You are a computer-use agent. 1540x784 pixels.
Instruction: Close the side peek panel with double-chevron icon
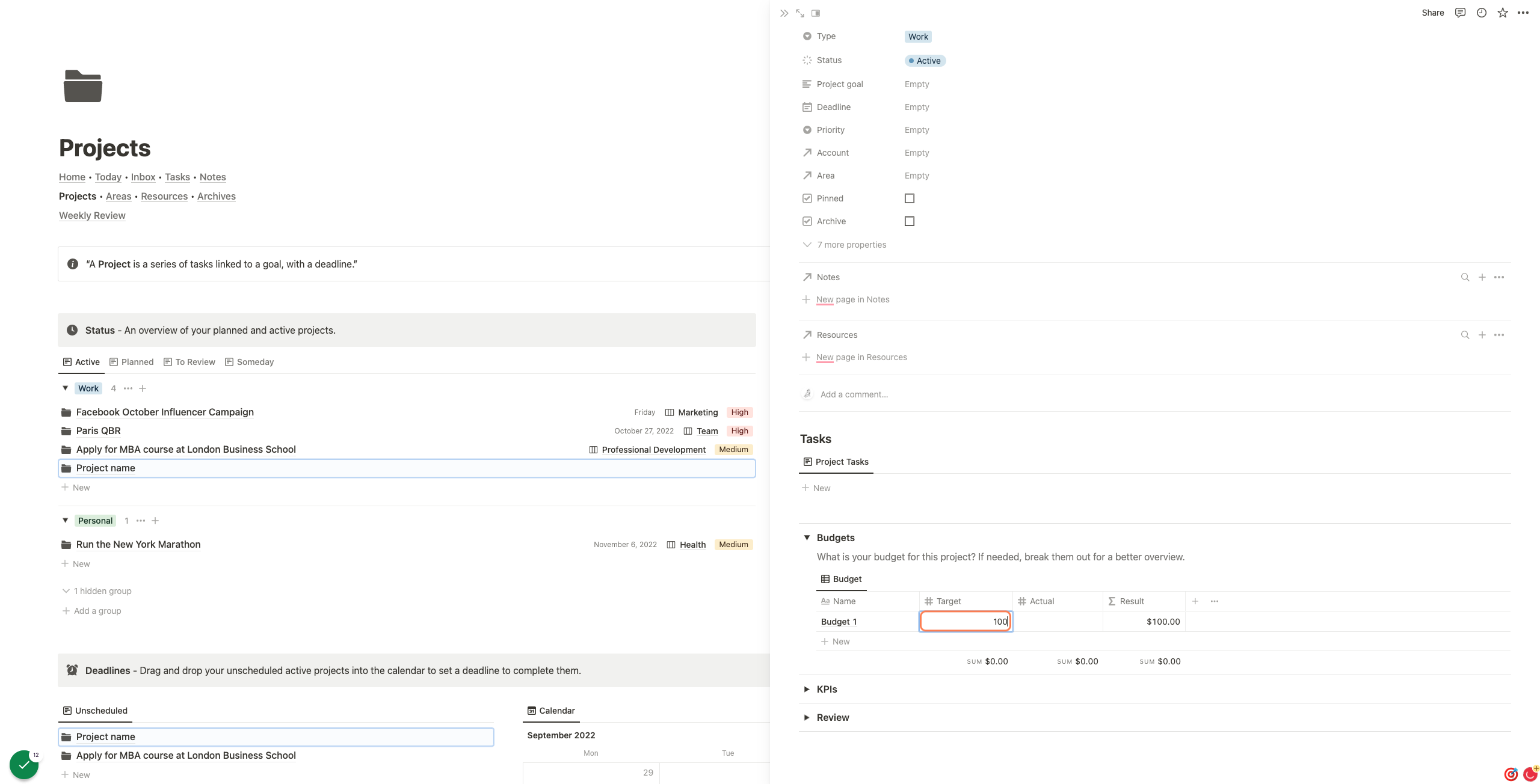pos(784,13)
